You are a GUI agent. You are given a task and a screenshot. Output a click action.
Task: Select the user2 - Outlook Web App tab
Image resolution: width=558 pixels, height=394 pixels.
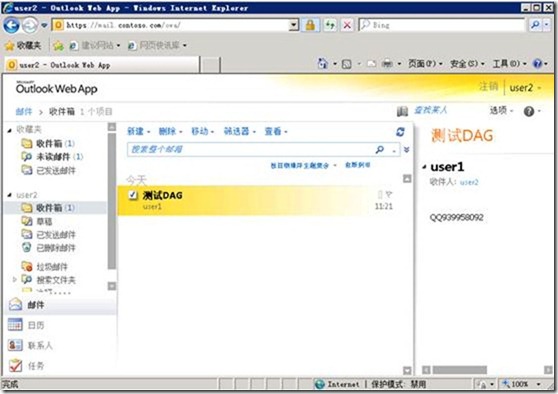[x=101, y=65]
